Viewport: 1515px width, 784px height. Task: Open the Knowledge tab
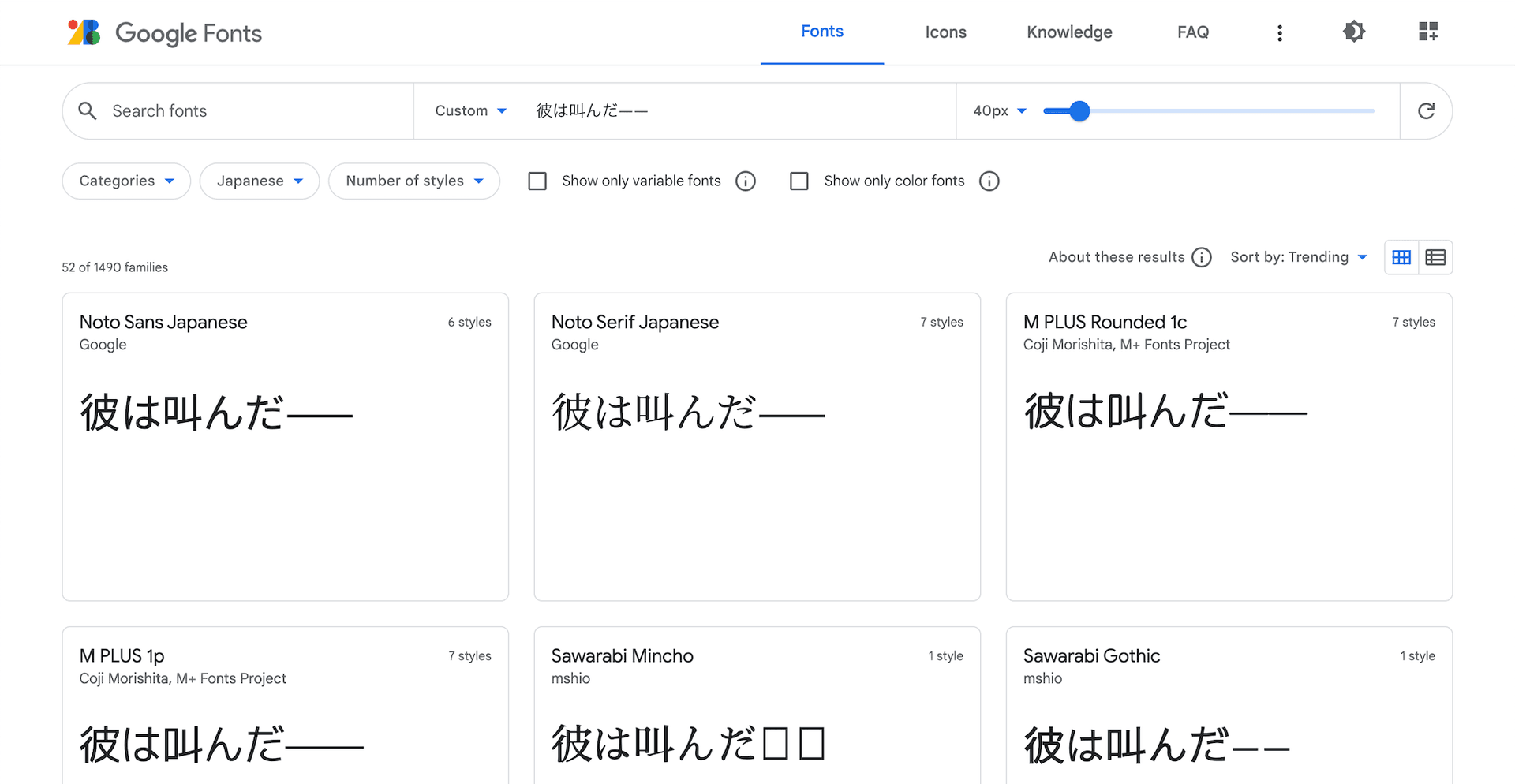(x=1069, y=32)
